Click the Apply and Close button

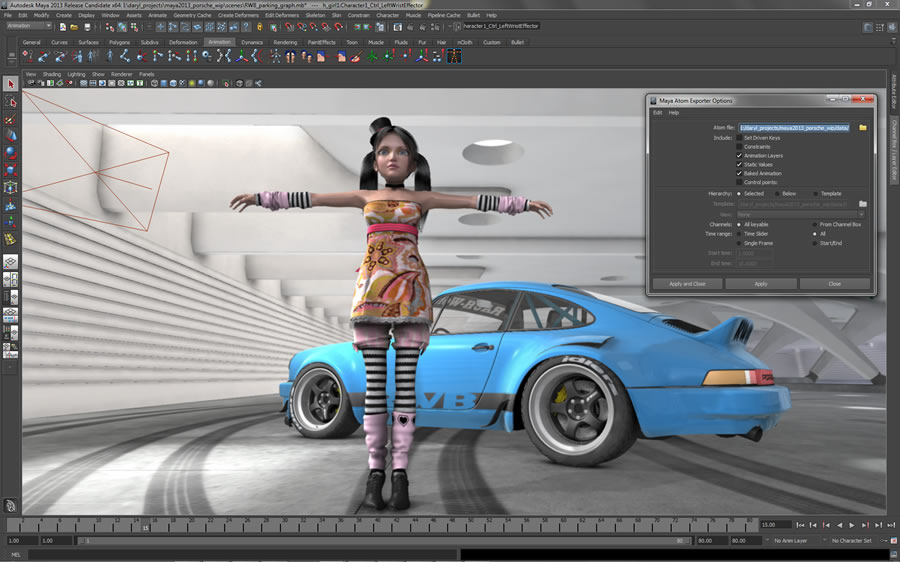pyautogui.click(x=687, y=284)
